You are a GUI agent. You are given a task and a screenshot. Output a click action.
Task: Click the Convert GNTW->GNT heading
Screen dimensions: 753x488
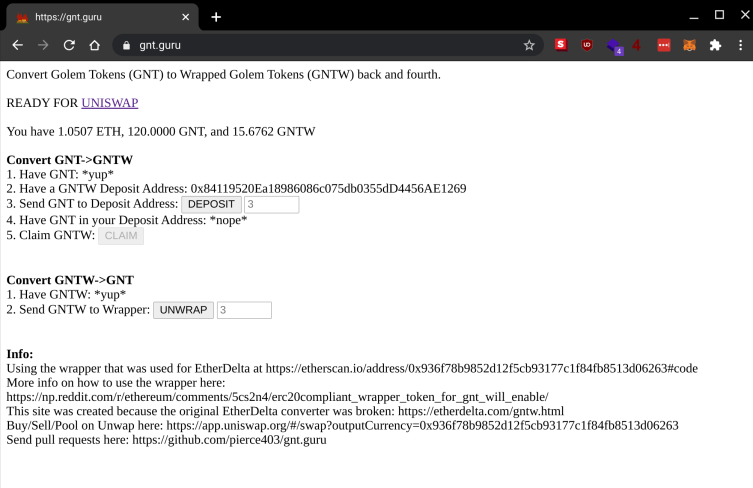[x=70, y=280]
